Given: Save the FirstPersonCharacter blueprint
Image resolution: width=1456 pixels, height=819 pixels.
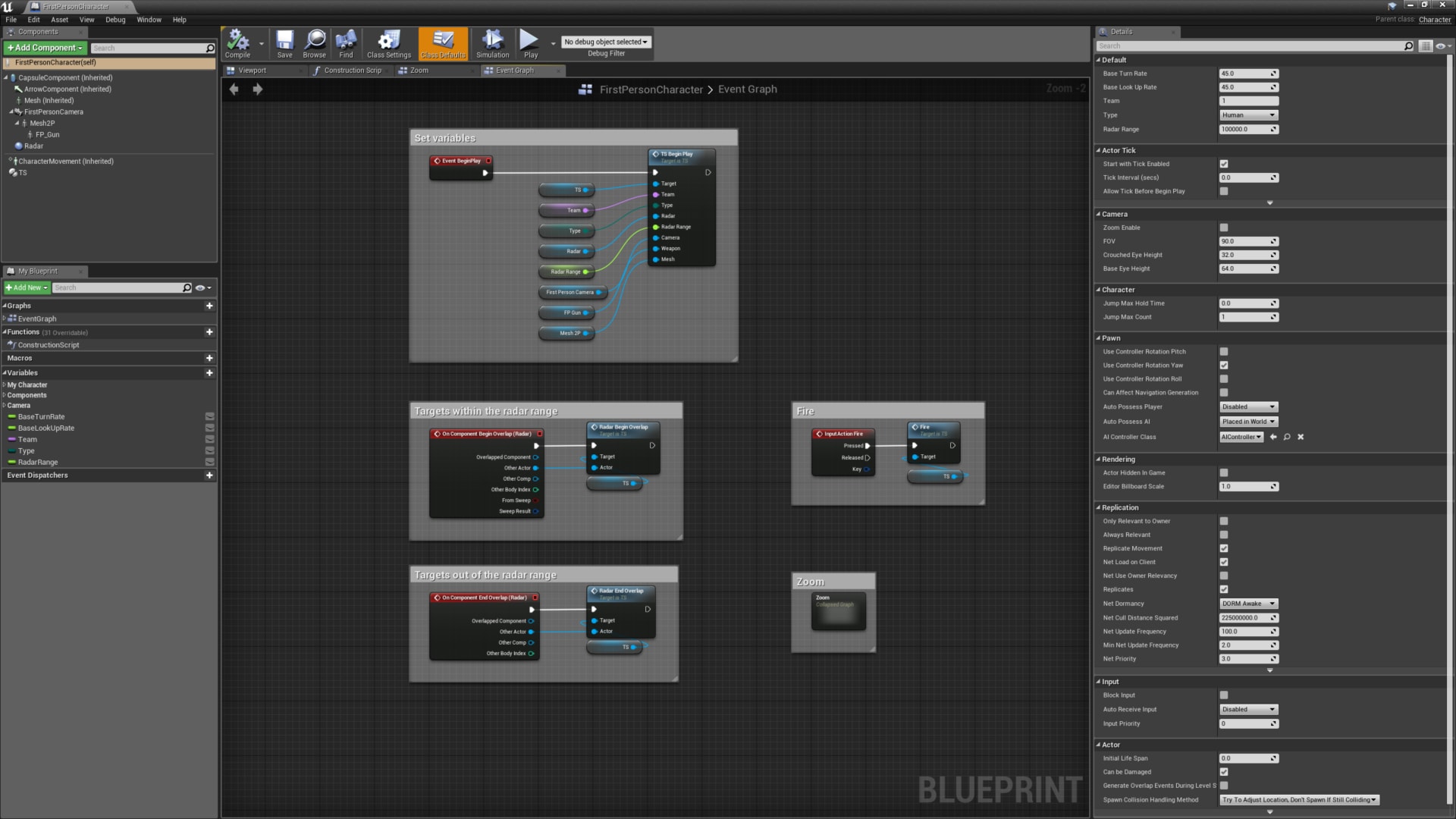Looking at the screenshot, I should tap(284, 43).
